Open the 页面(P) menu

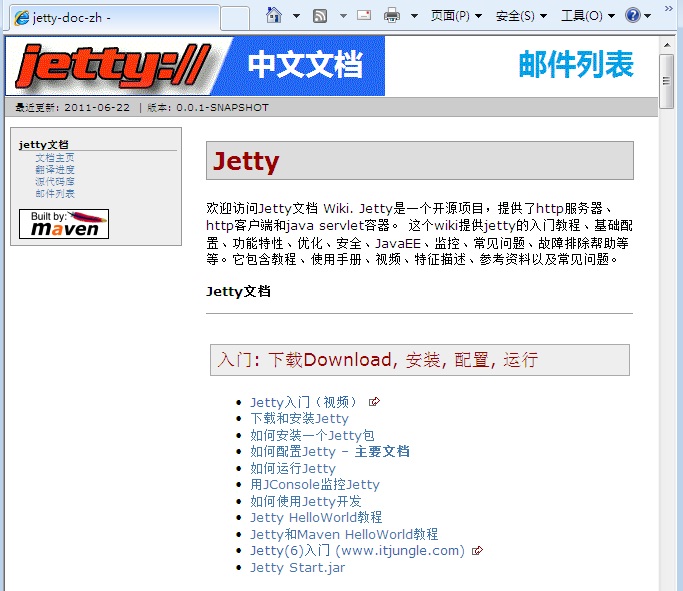[456, 16]
